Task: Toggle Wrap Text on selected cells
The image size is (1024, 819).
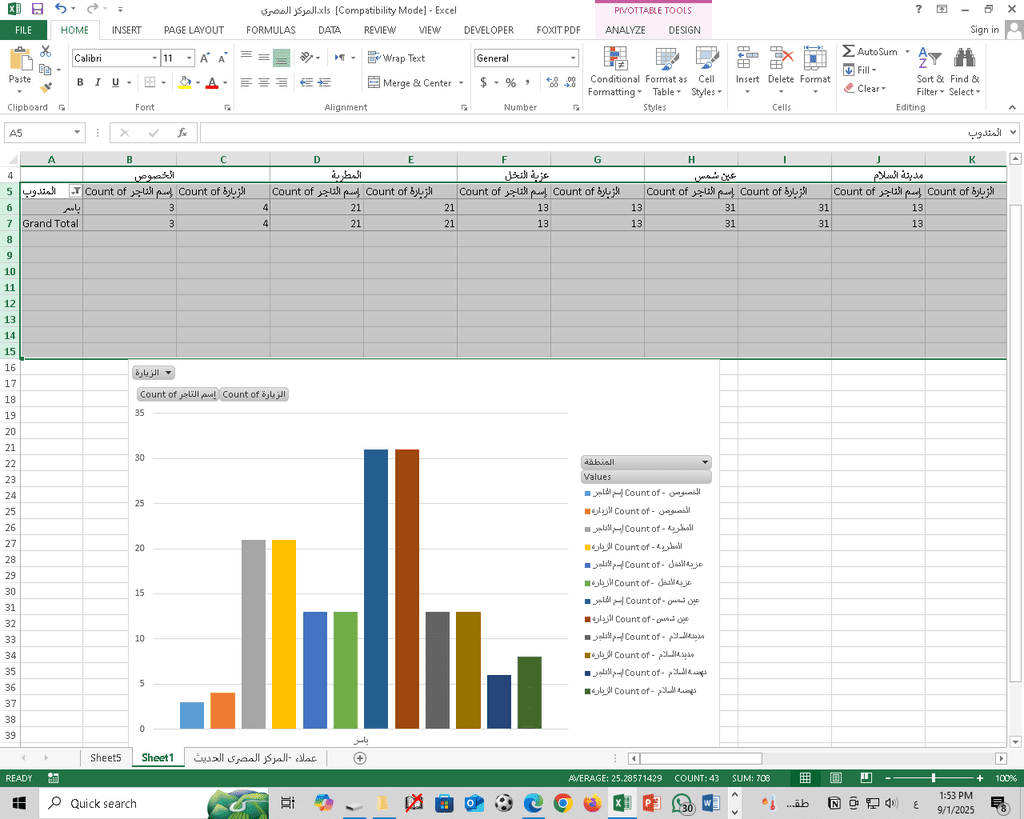Action: coord(396,58)
